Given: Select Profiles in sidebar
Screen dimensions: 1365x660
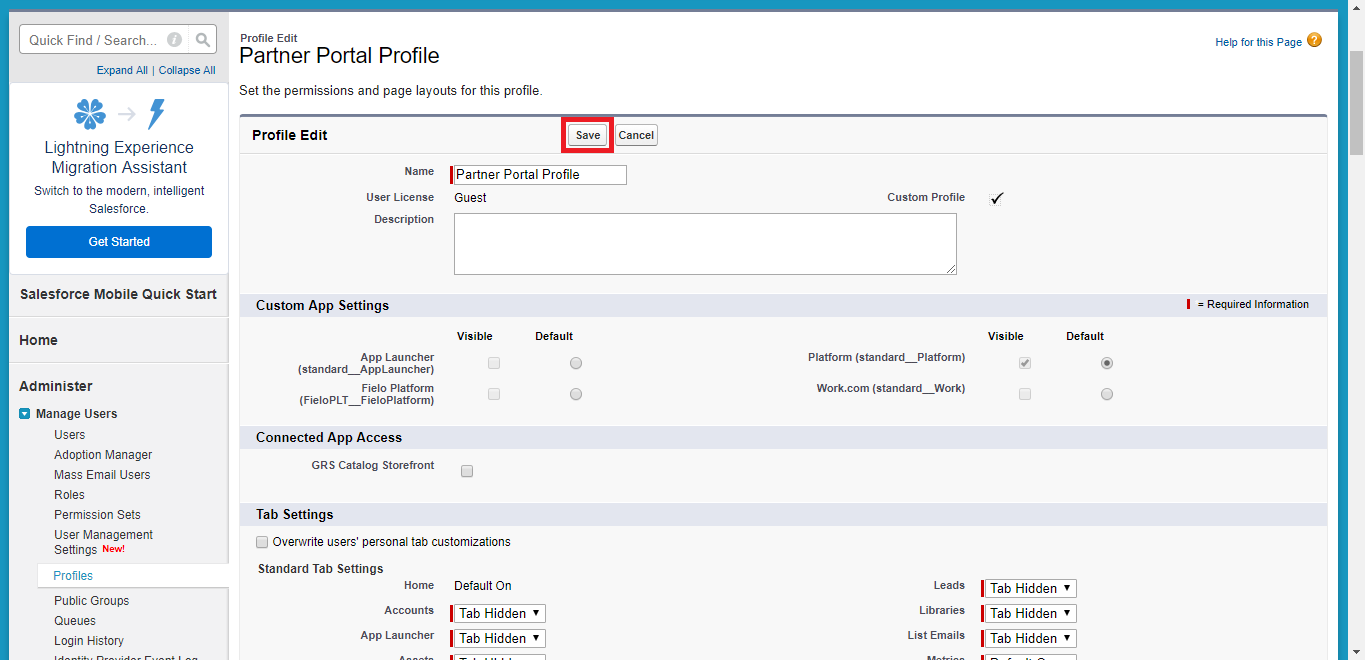Looking at the screenshot, I should [73, 576].
